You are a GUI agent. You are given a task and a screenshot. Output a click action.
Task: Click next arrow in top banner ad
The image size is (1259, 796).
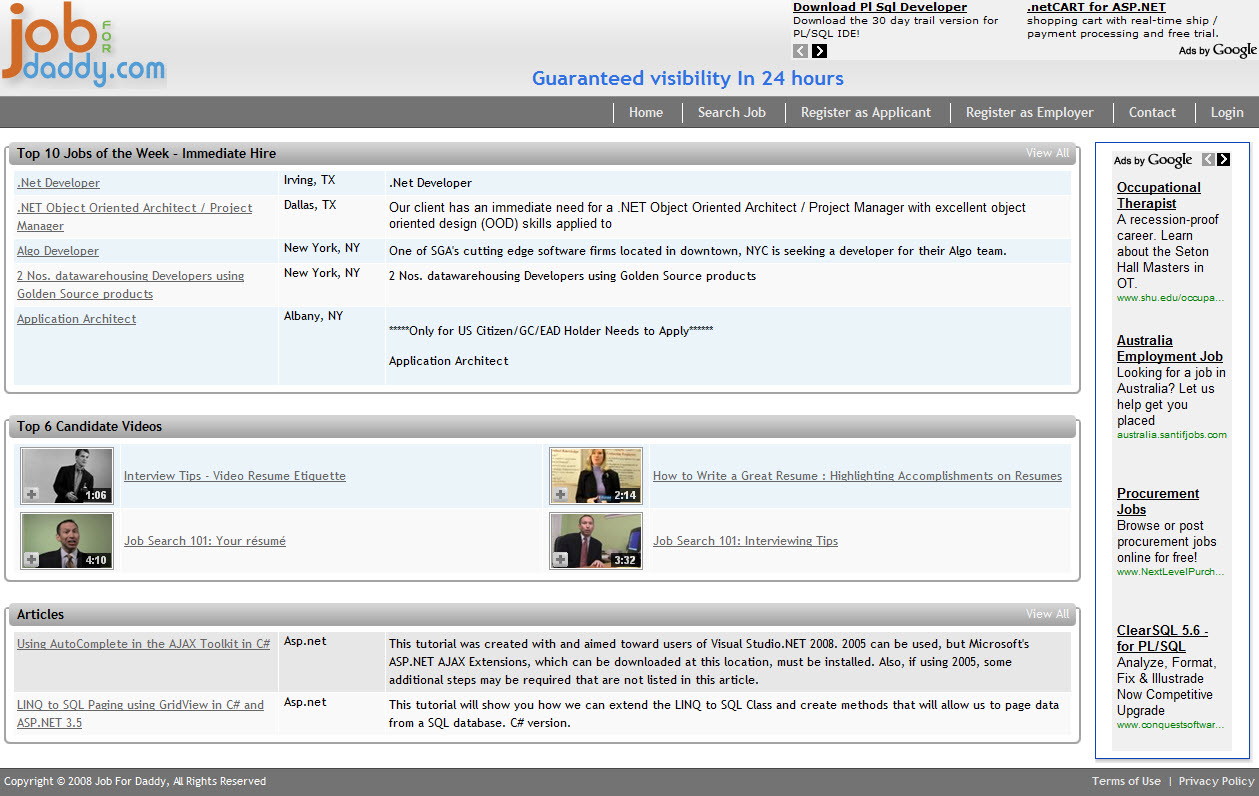(x=819, y=51)
